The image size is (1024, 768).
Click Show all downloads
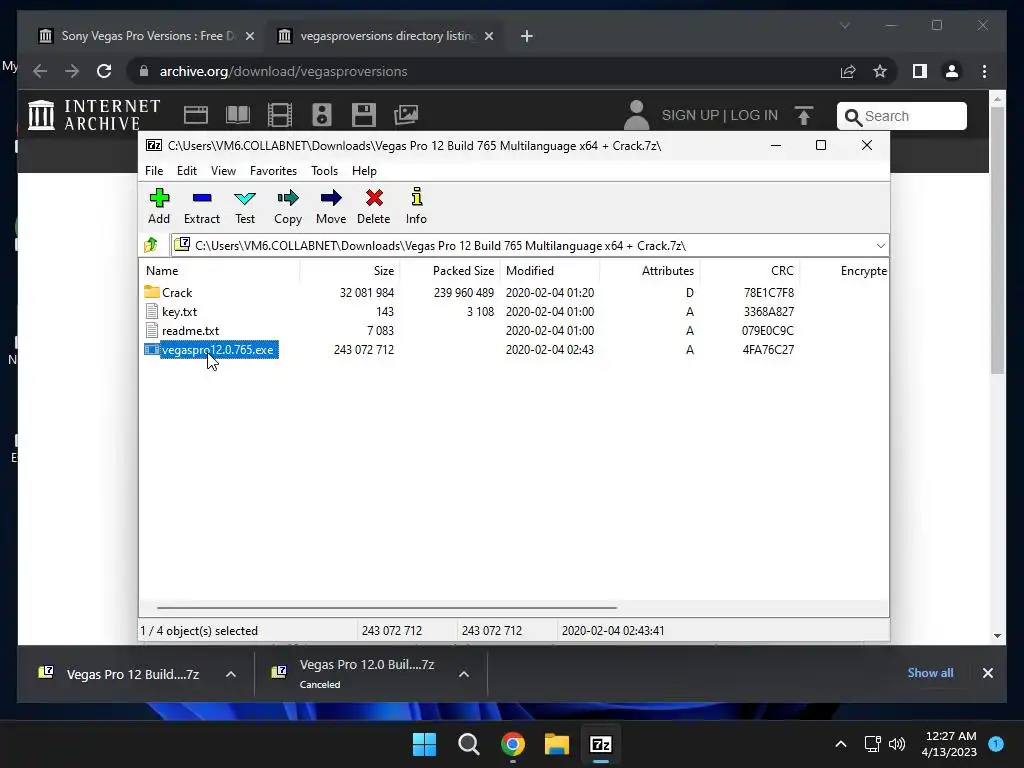(930, 673)
